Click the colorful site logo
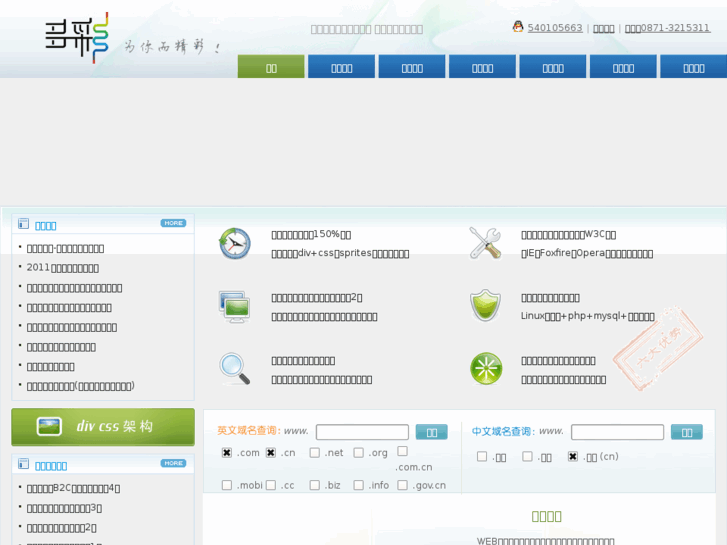The height and width of the screenshot is (545, 727). [x=77, y=38]
